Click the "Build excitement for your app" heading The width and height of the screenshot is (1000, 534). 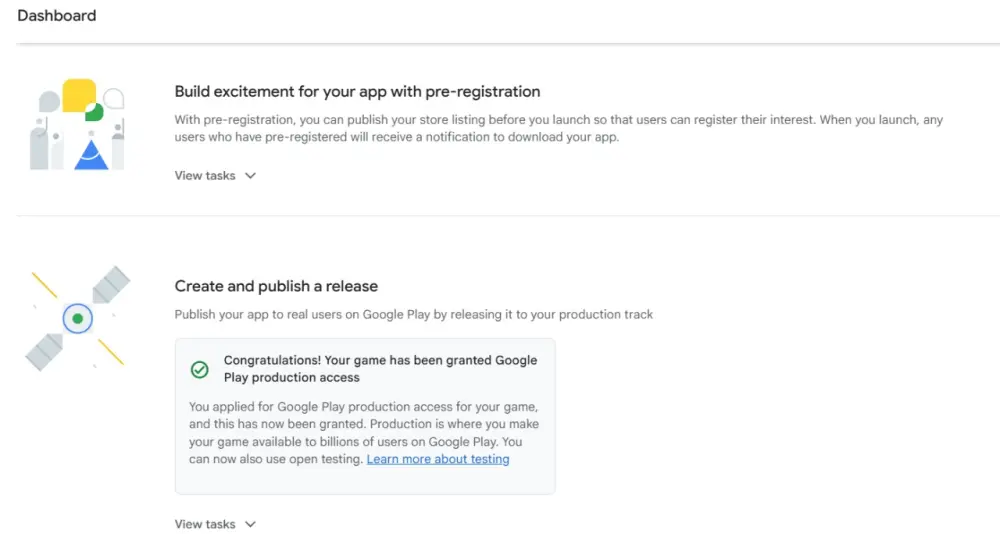[357, 91]
